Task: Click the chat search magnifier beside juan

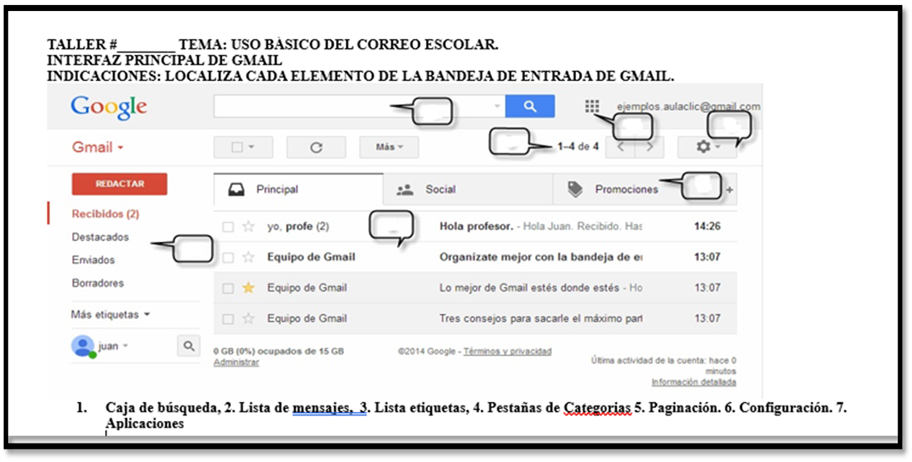Action: (188, 346)
